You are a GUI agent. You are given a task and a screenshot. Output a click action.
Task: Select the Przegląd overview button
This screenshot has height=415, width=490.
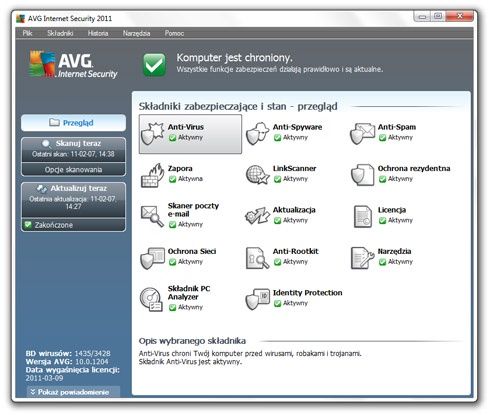(73, 123)
